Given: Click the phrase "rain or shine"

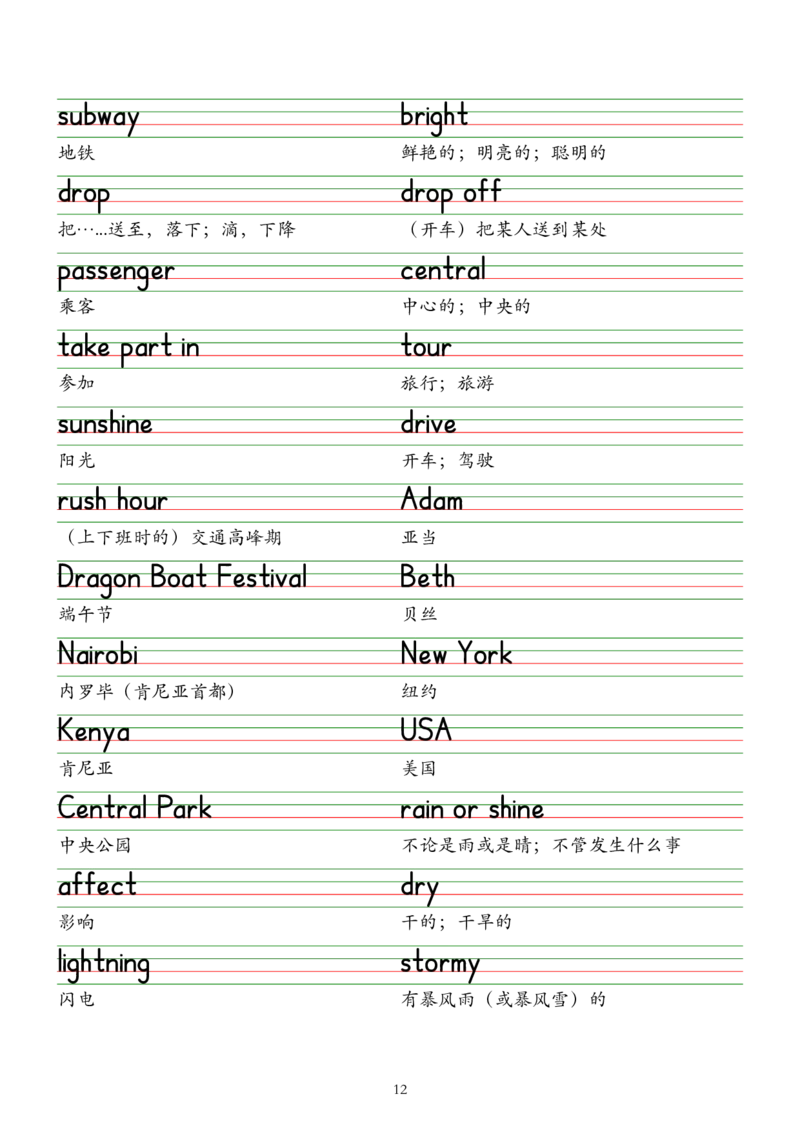Looking at the screenshot, I should click(472, 810).
